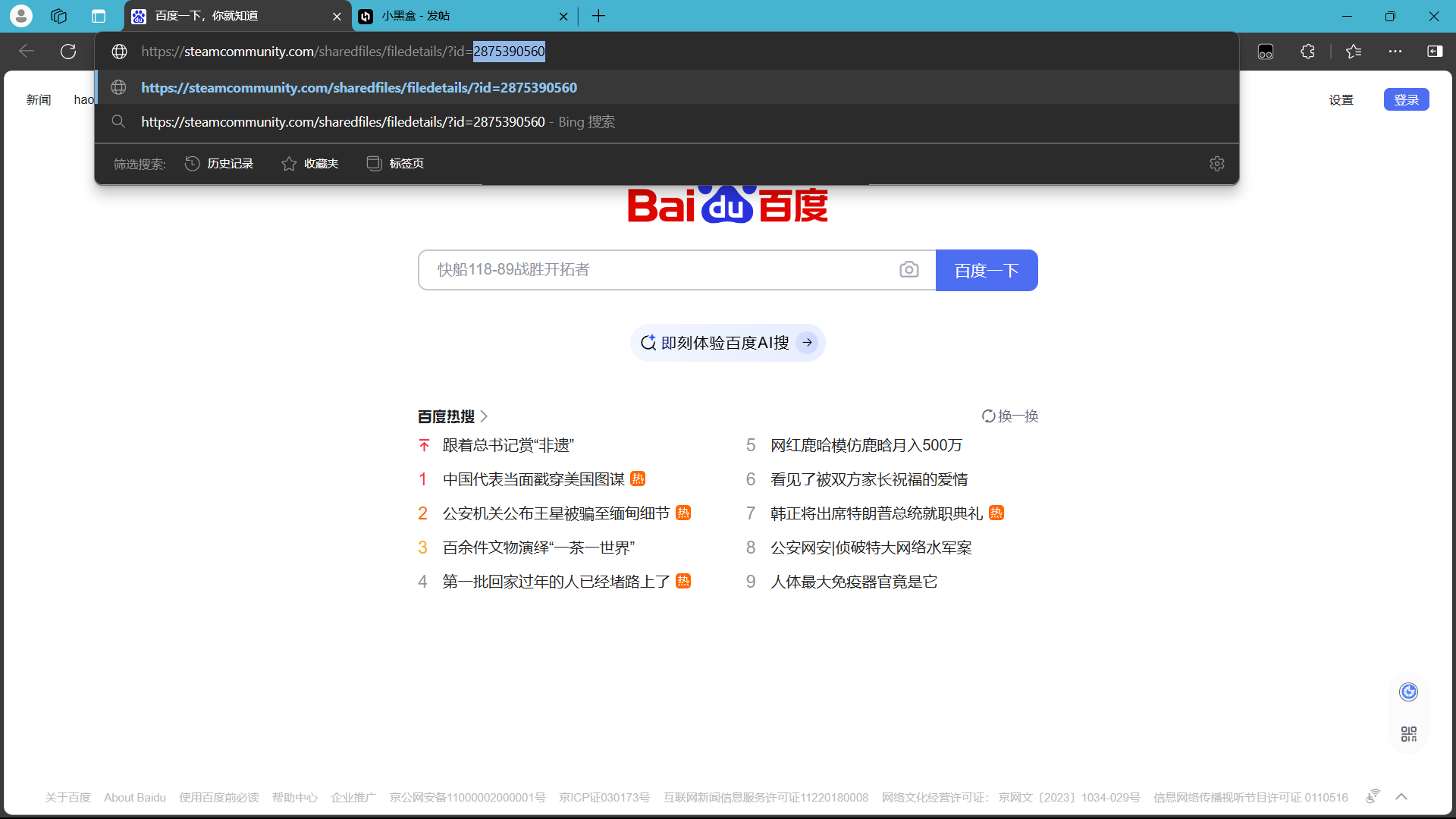The height and width of the screenshot is (819, 1456).
Task: Open the accessibility icon in the footer
Action: [x=1373, y=796]
